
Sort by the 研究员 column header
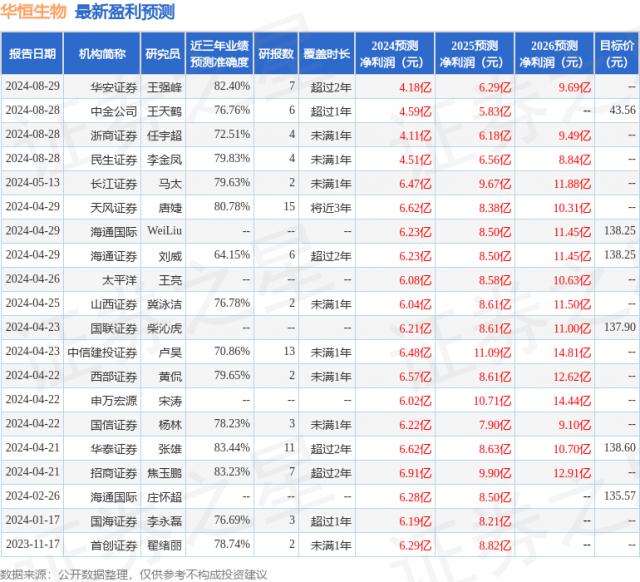[x=161, y=53]
